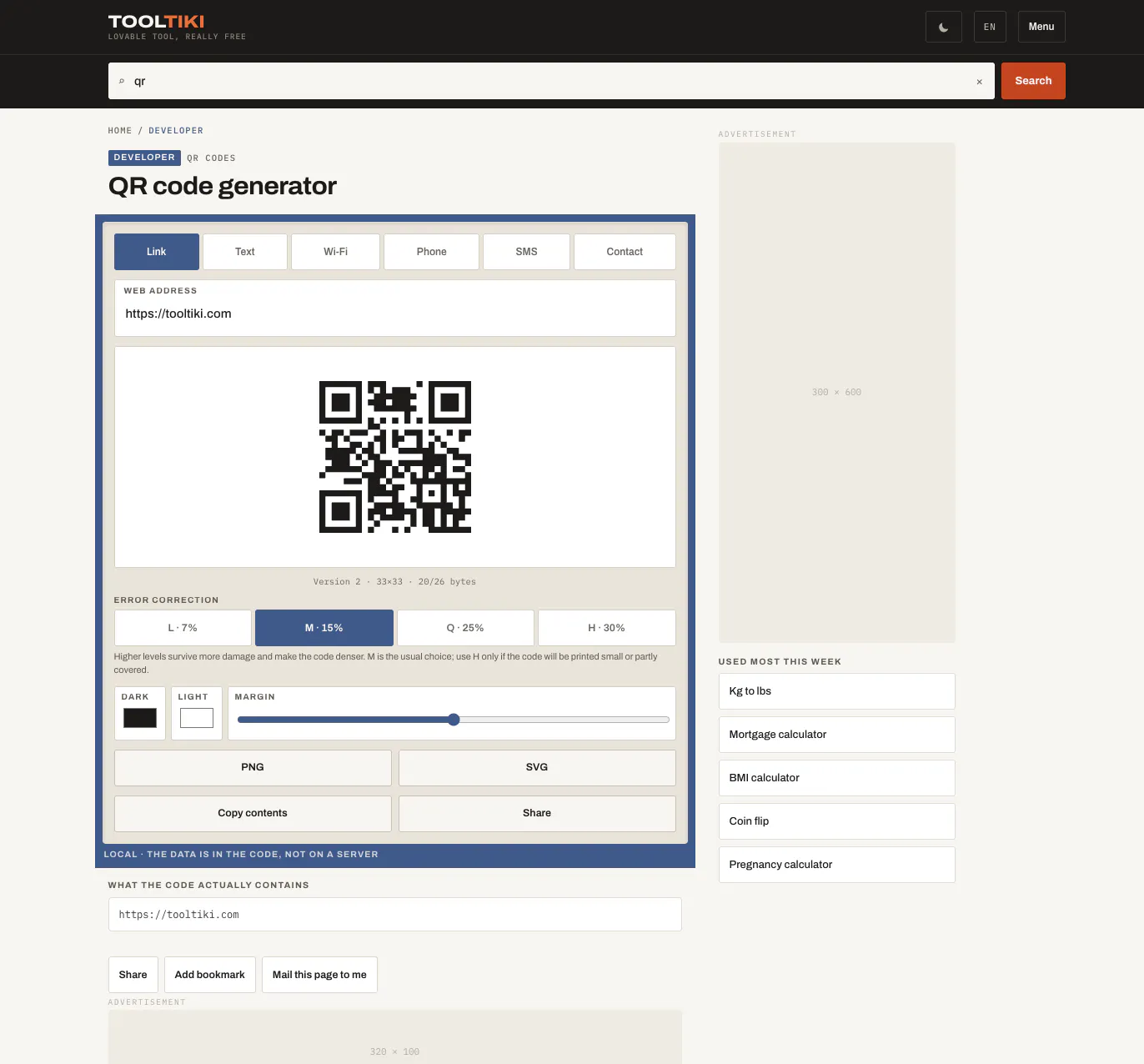The width and height of the screenshot is (1144, 1064).
Task: Open BMI calculator tool
Action: click(x=836, y=778)
